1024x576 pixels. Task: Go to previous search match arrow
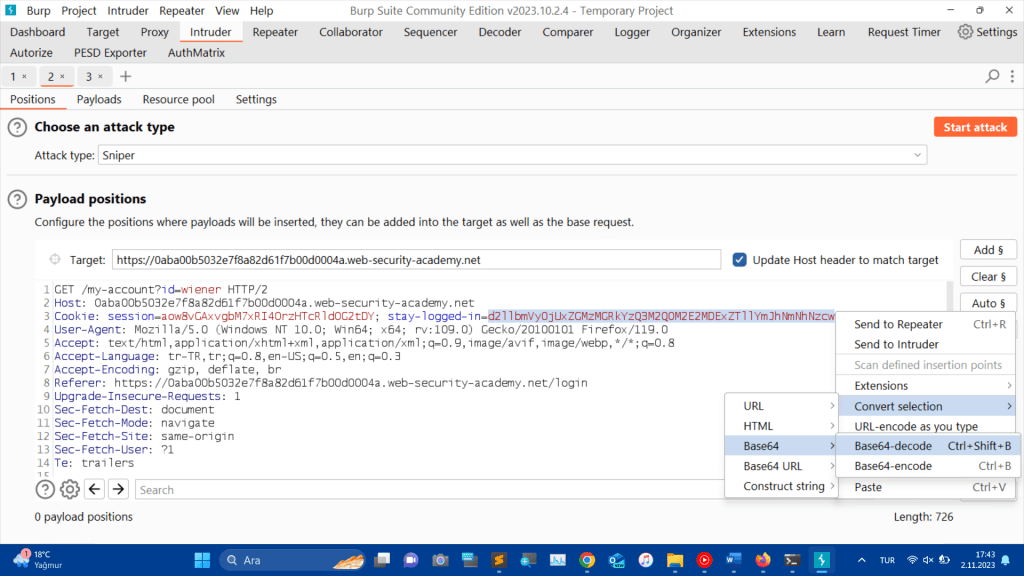[x=95, y=489]
